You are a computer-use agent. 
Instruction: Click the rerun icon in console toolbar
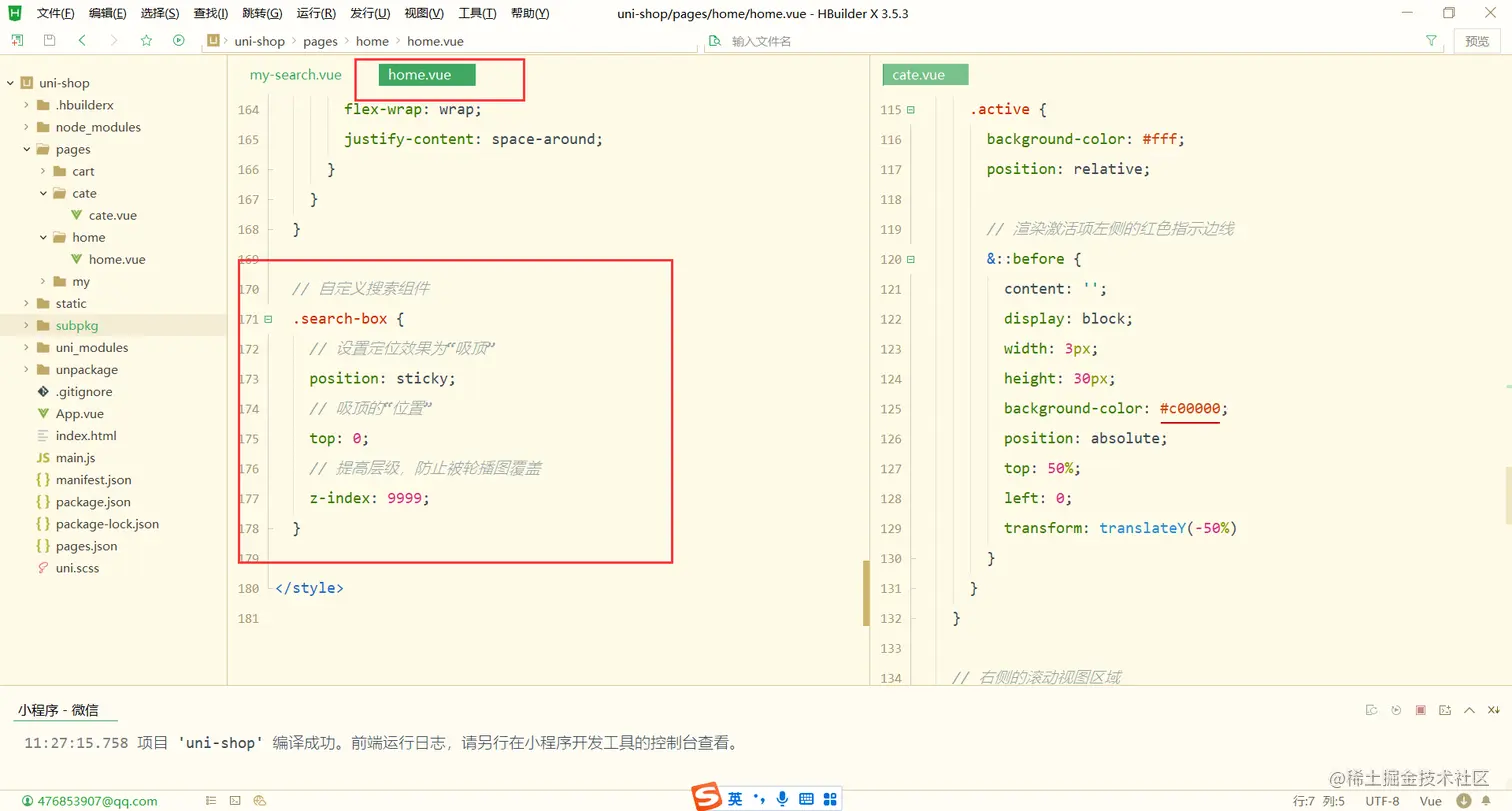(x=1396, y=710)
